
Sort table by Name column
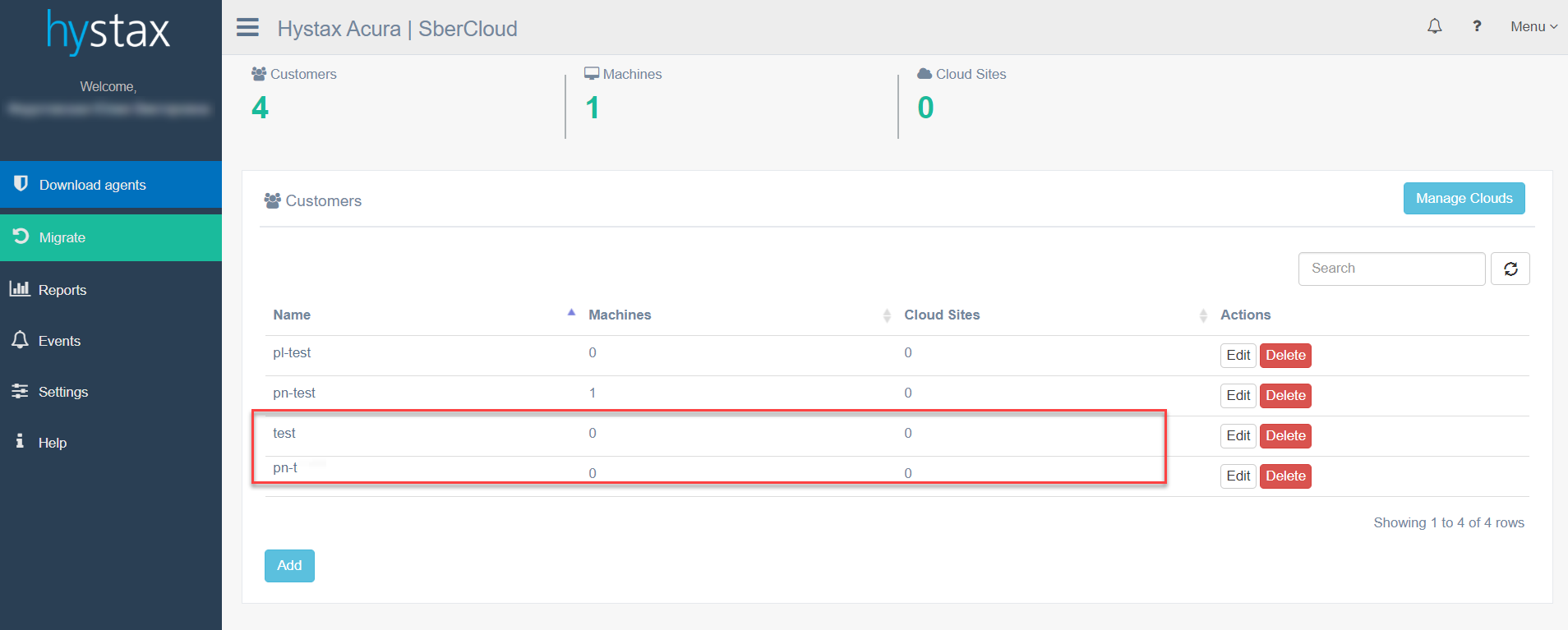click(292, 315)
